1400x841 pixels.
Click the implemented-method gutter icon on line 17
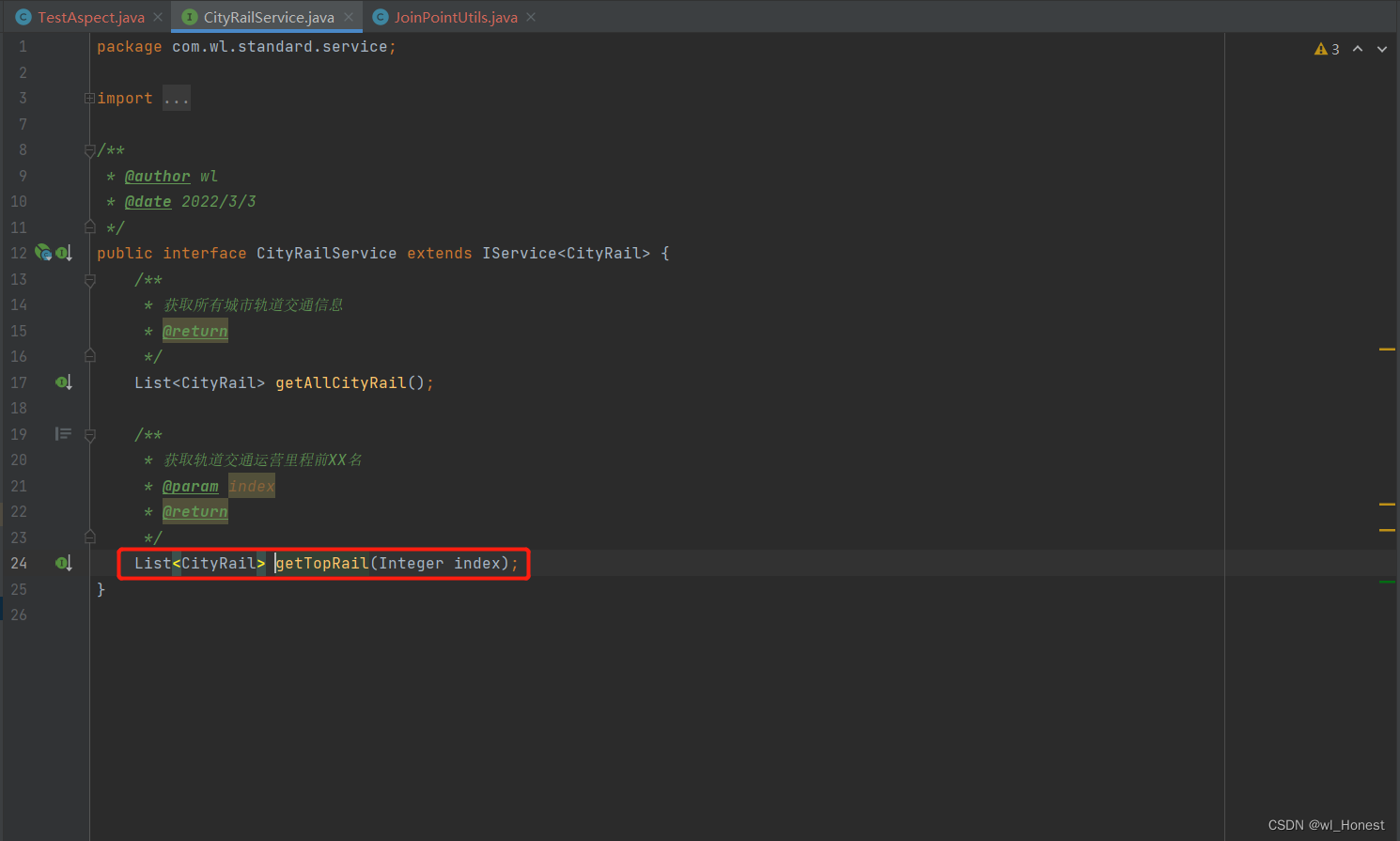click(64, 382)
